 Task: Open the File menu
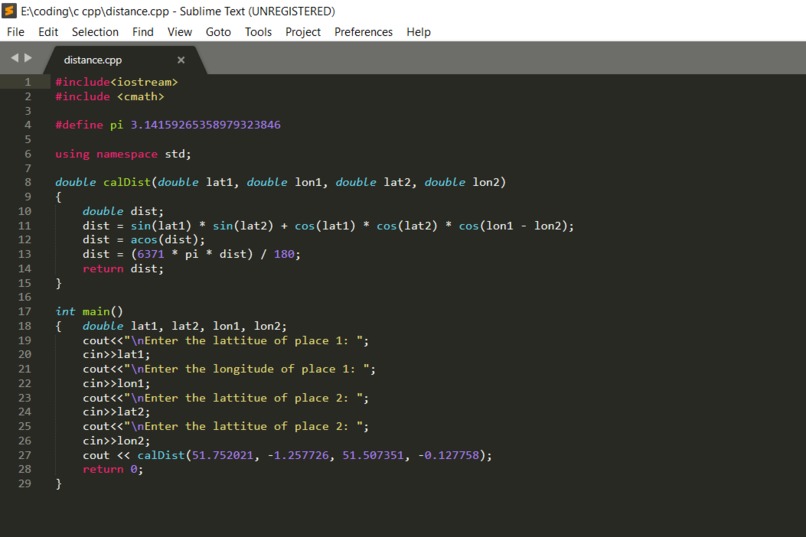(x=15, y=32)
